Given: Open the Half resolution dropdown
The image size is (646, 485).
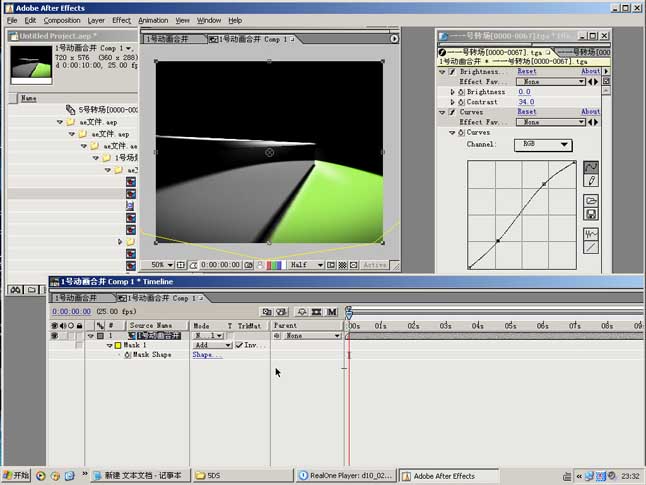Looking at the screenshot, I should (x=307, y=265).
